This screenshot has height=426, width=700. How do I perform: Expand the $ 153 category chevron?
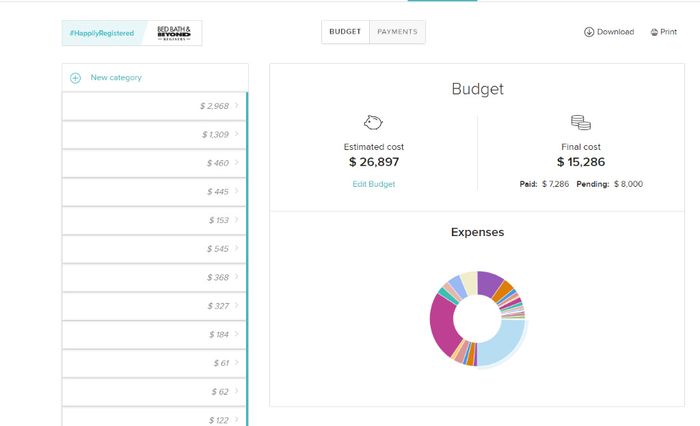pos(237,220)
